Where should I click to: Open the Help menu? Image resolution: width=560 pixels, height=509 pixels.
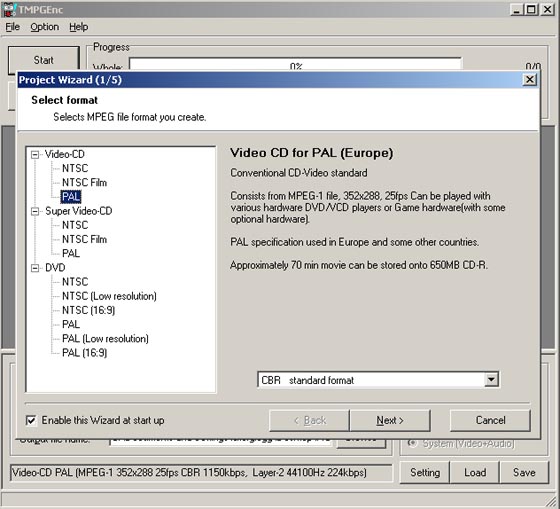pos(79,27)
